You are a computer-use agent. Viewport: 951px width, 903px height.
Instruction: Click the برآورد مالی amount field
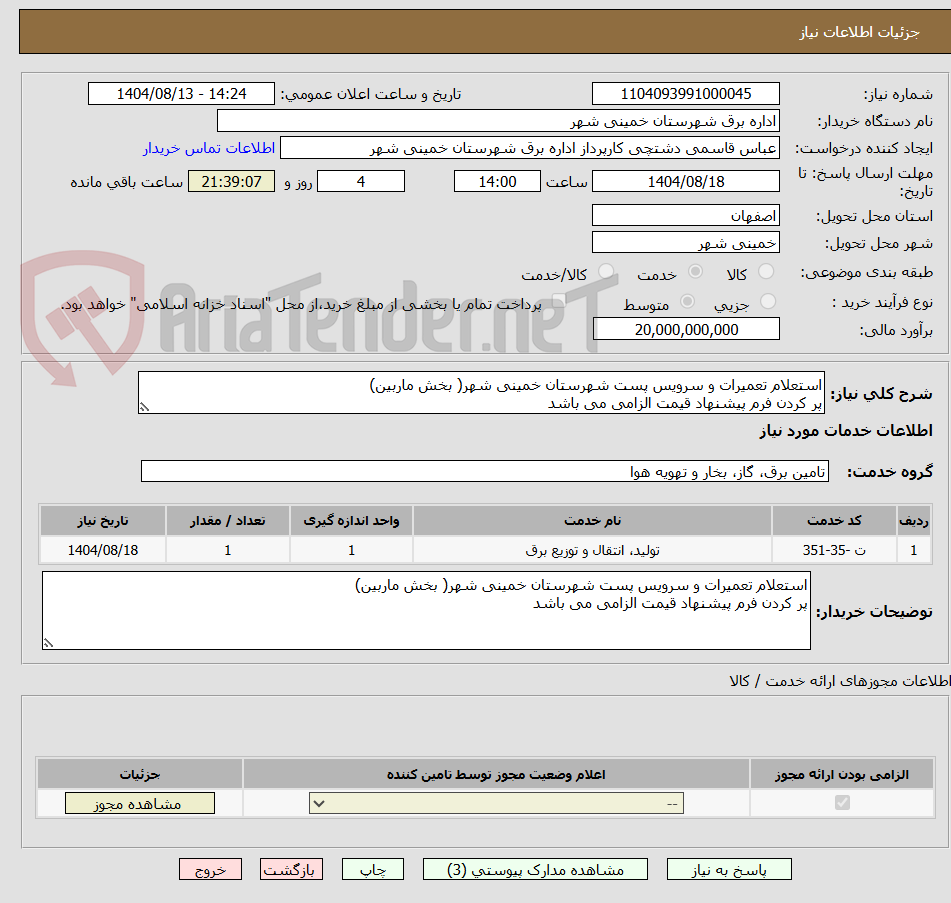[685, 328]
